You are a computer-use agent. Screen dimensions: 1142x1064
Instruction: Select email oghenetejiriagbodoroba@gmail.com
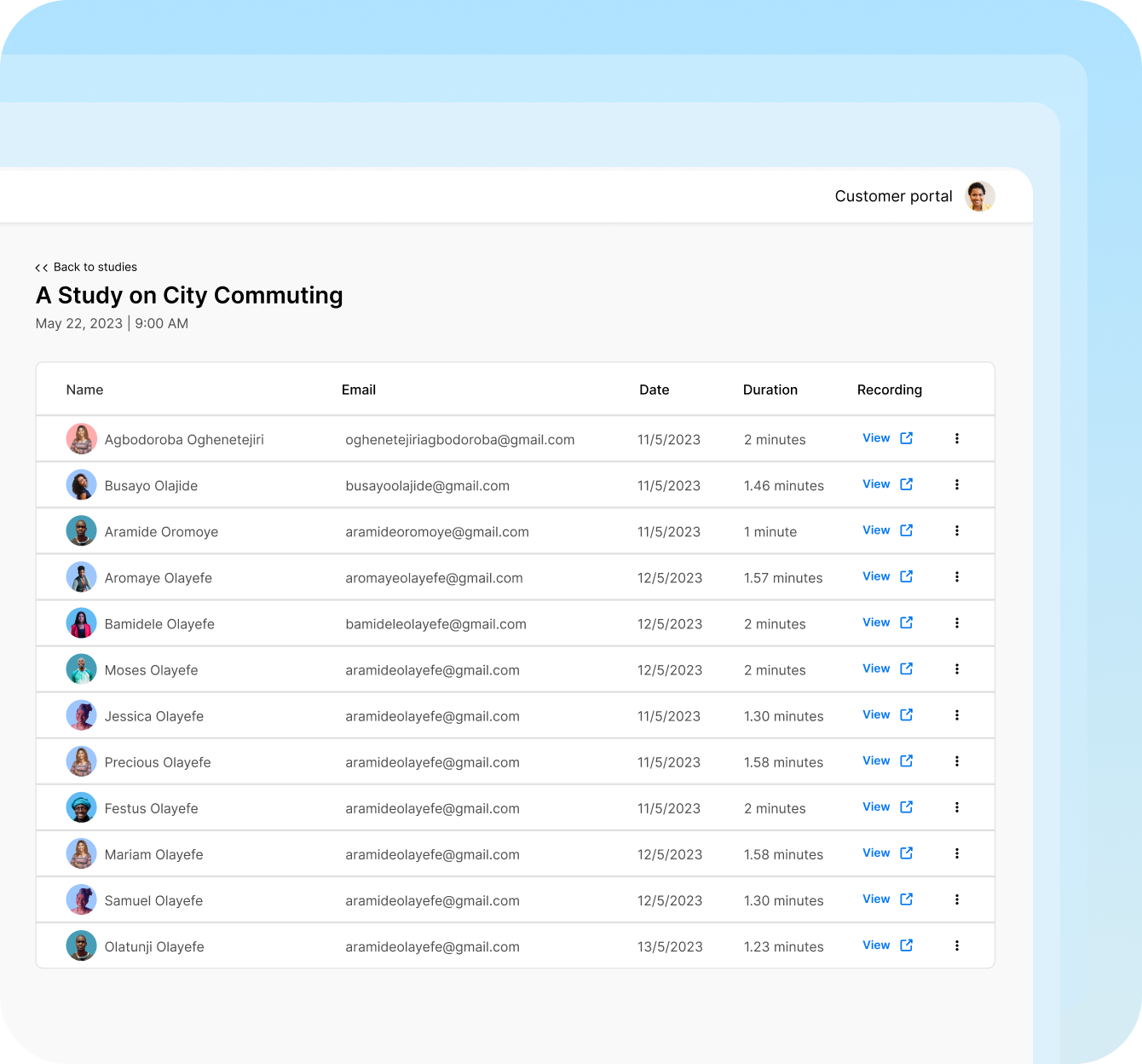tap(460, 440)
